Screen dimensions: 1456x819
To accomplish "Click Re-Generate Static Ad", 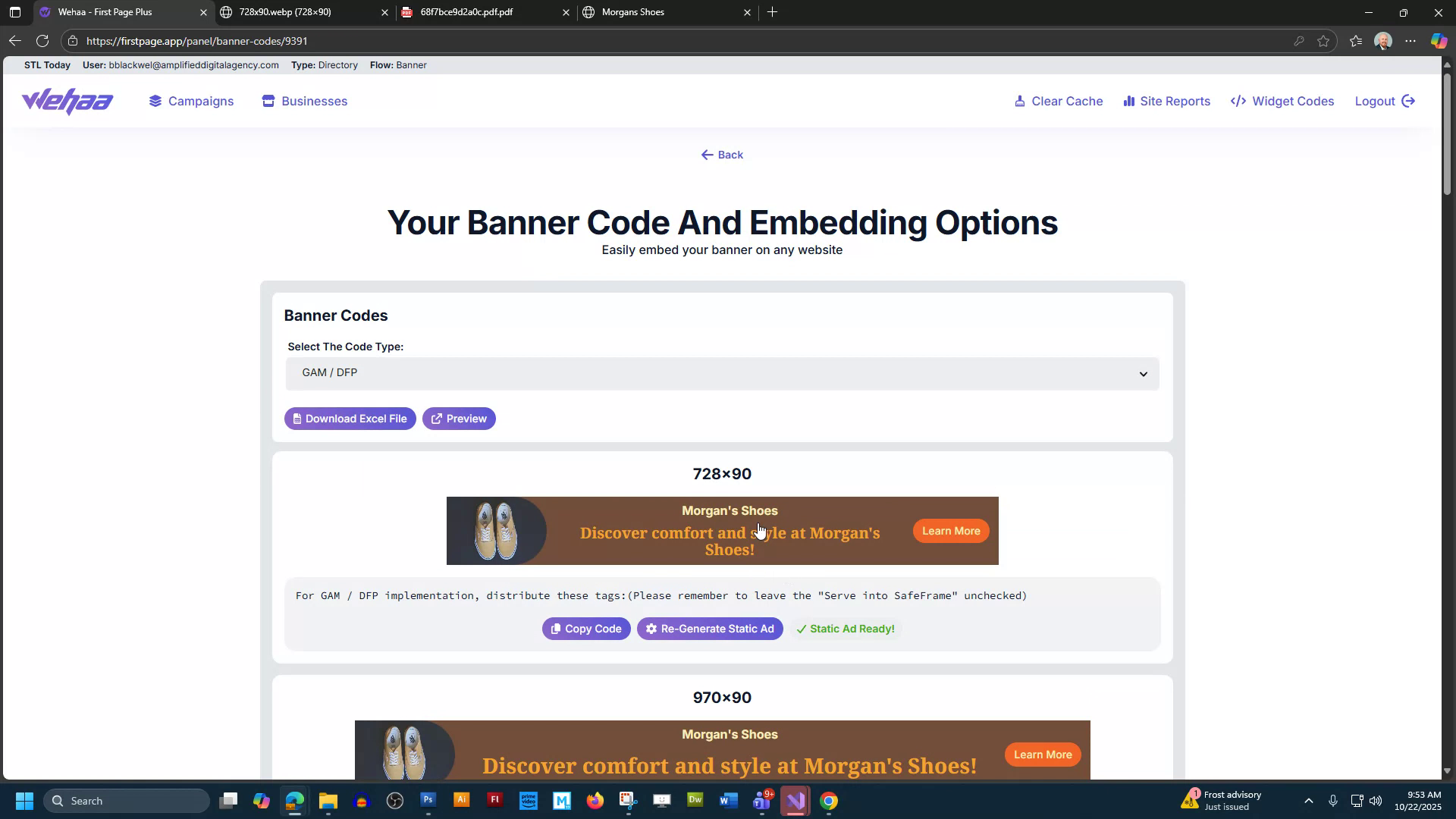I will pyautogui.click(x=710, y=629).
